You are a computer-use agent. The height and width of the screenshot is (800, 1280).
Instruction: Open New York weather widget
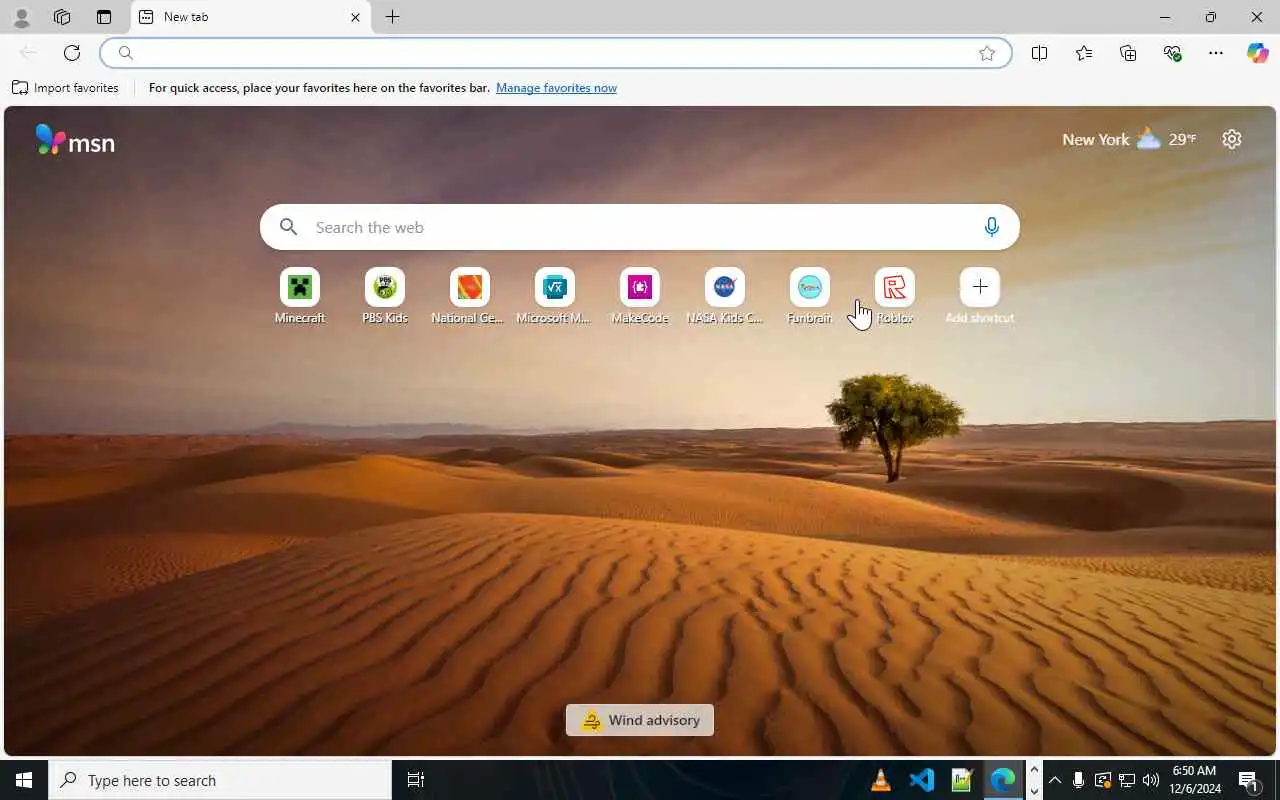click(x=1129, y=139)
